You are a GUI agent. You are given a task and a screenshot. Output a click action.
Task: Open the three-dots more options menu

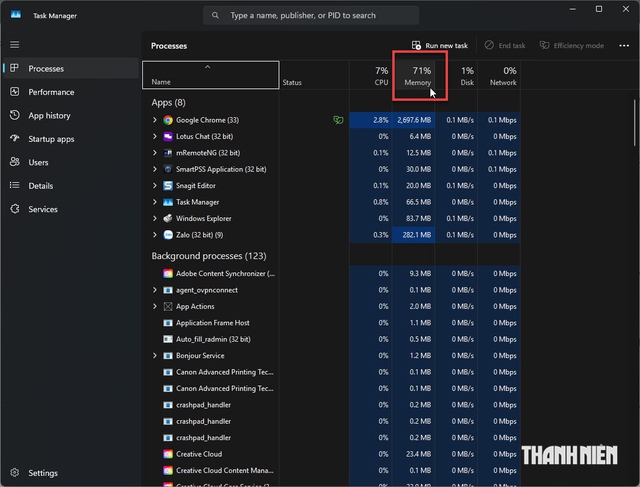624,45
